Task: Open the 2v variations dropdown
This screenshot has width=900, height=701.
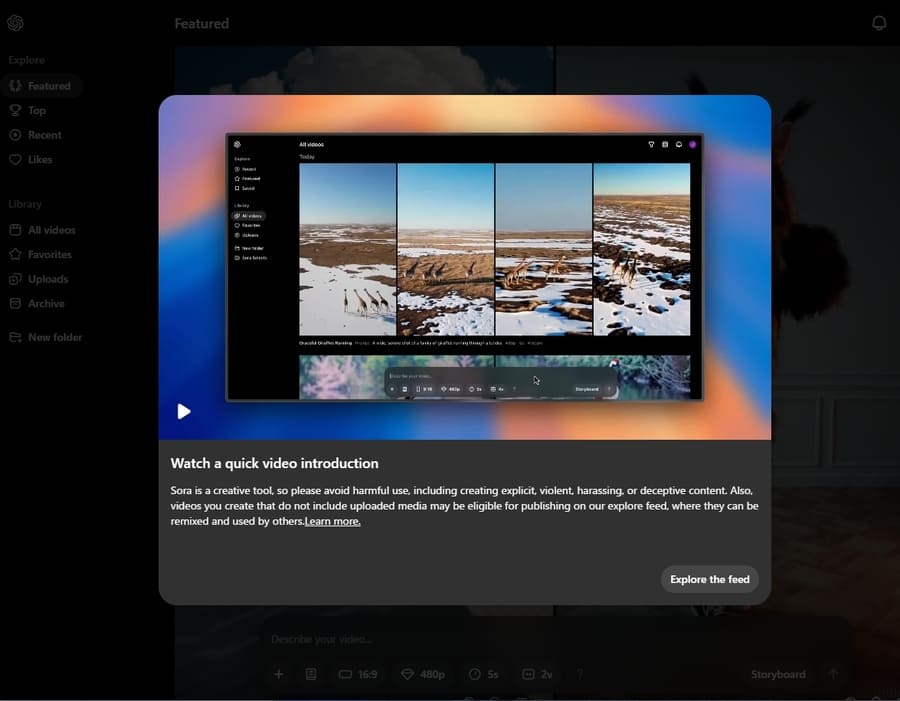Action: [538, 675]
